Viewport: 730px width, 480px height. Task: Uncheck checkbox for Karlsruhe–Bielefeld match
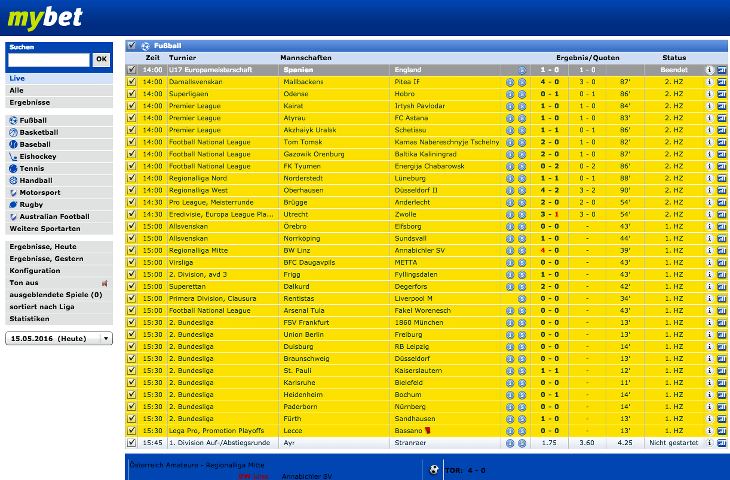(131, 382)
